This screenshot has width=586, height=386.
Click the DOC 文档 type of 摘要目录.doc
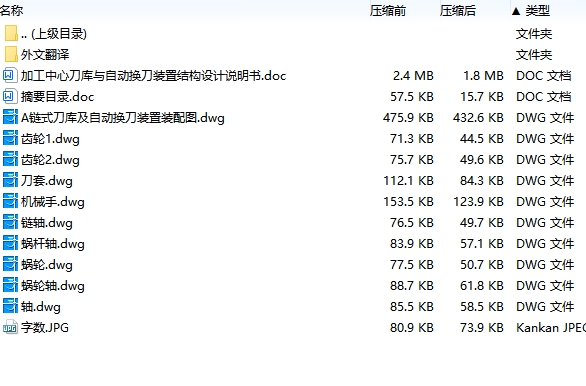pos(544,97)
